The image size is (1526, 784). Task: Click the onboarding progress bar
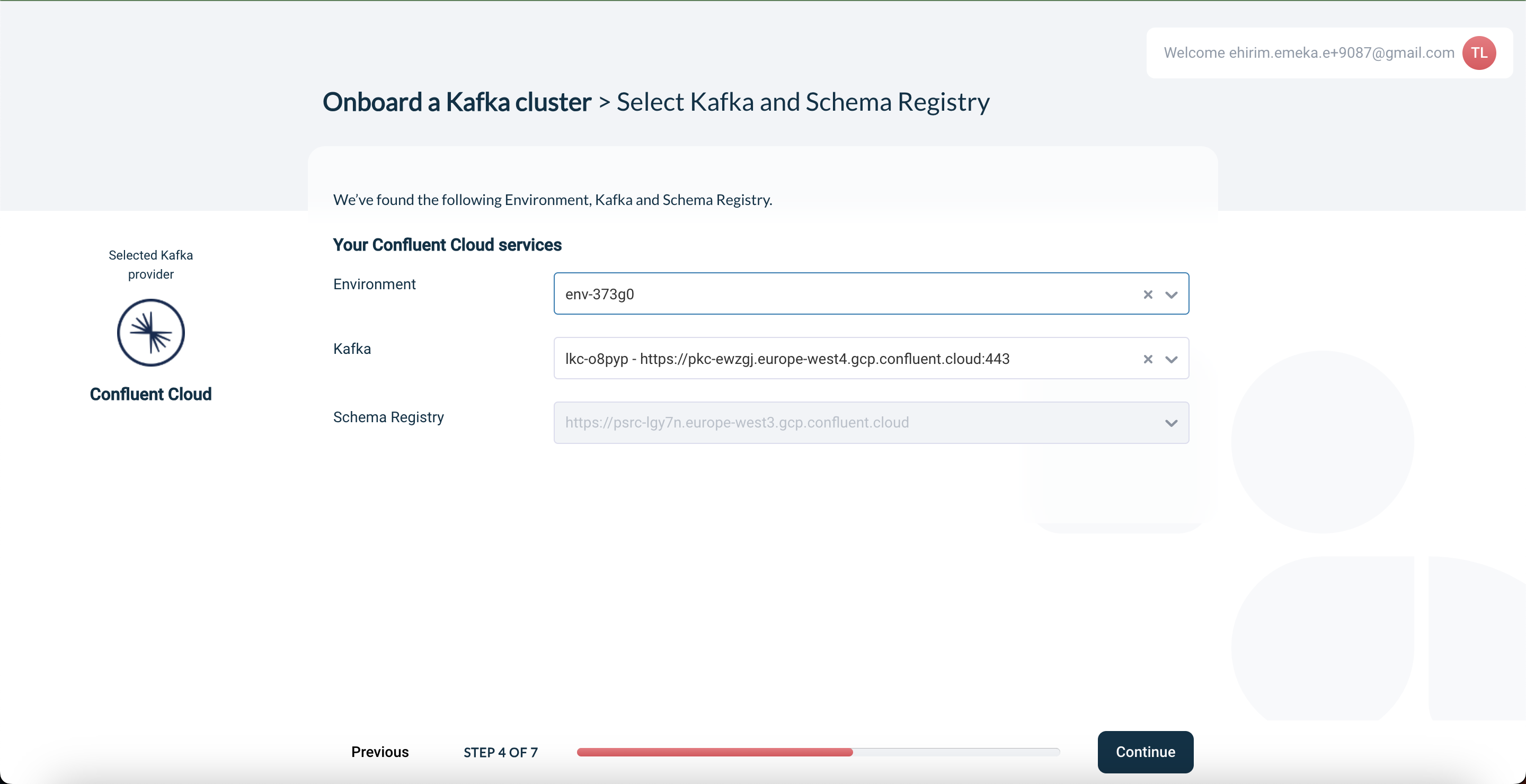coord(818,752)
